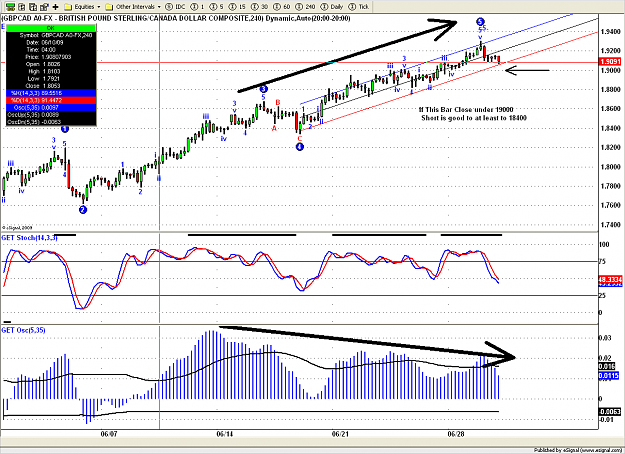Click the circled wave 2 marker

(83, 210)
